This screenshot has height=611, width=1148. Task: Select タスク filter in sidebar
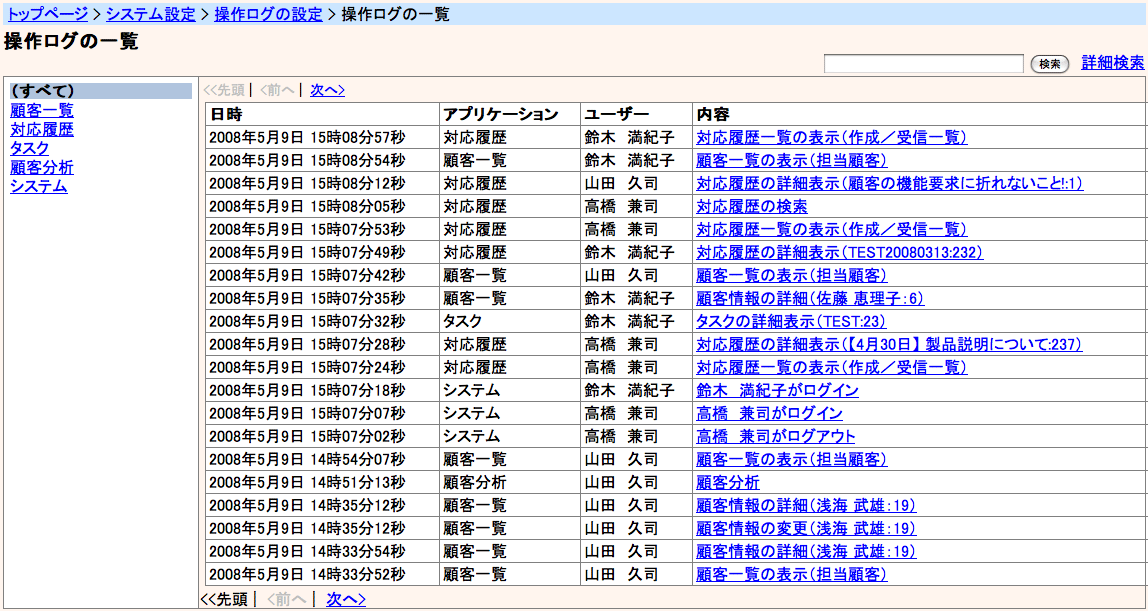(x=29, y=148)
